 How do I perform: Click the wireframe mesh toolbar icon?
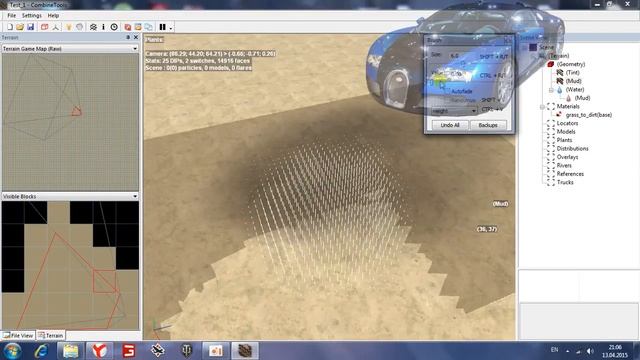point(93,27)
